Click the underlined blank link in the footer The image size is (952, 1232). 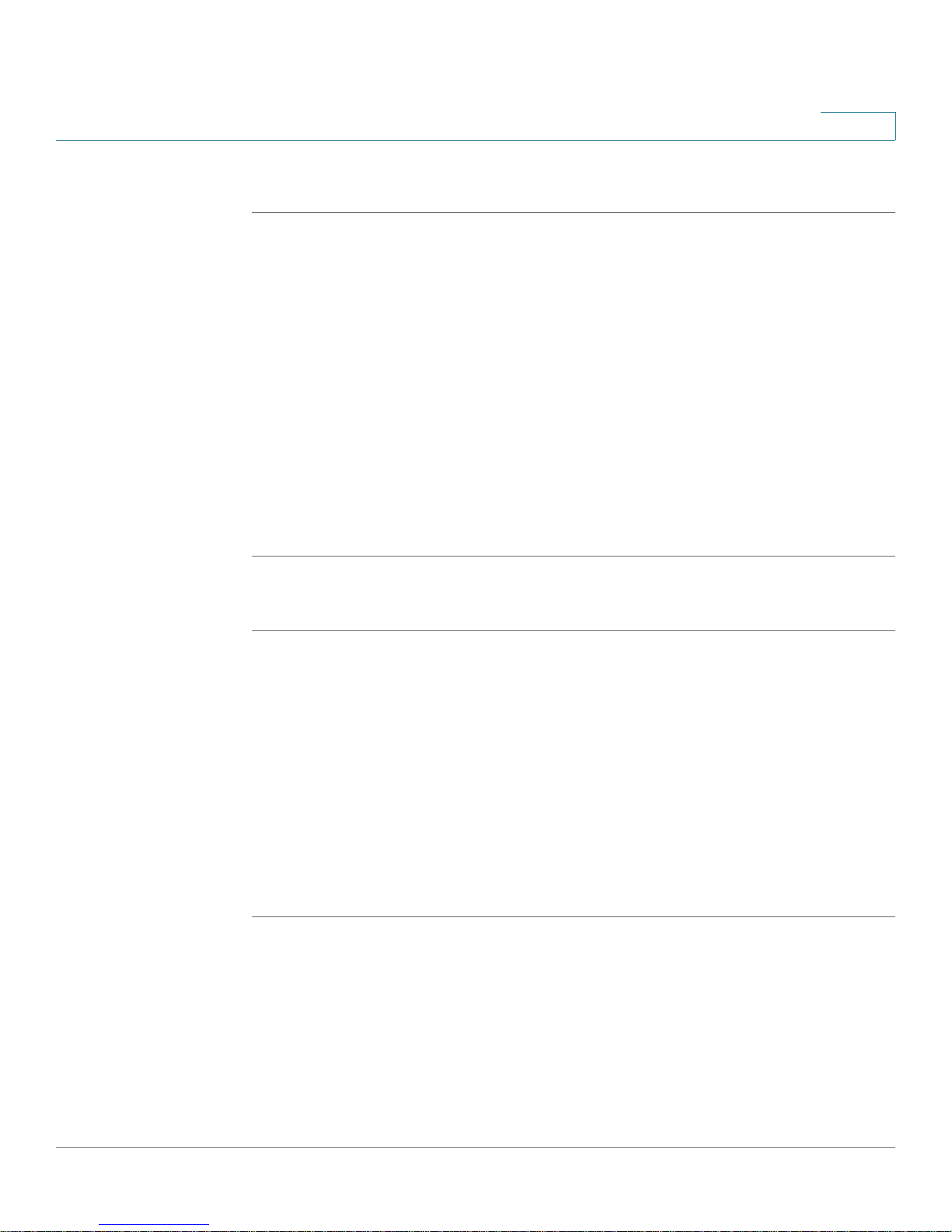[154, 1224]
